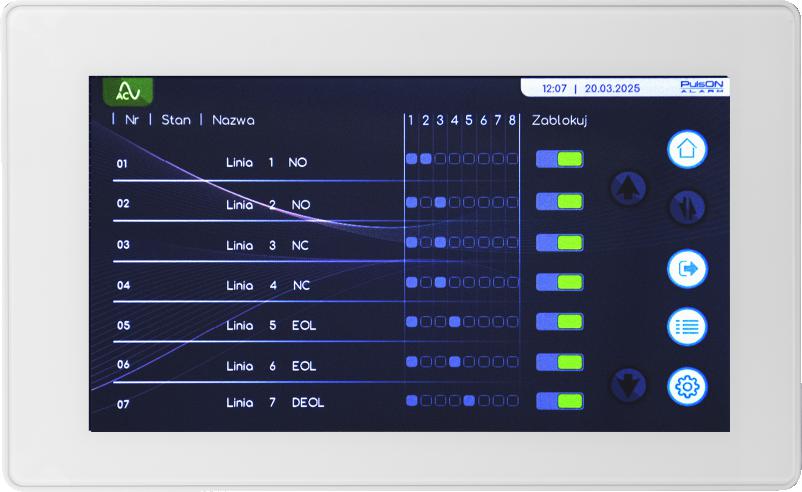Open the settings gear icon
Screen dimensions: 802x492
[x=687, y=386]
